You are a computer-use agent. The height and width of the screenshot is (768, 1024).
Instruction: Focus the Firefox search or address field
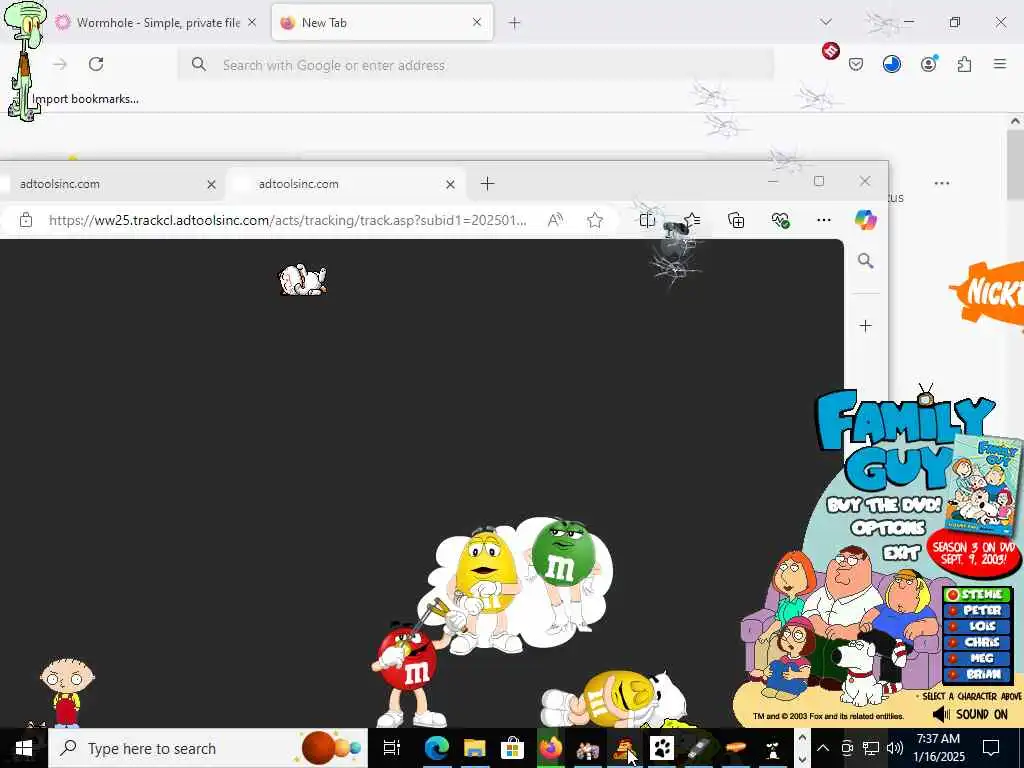pyautogui.click(x=475, y=65)
